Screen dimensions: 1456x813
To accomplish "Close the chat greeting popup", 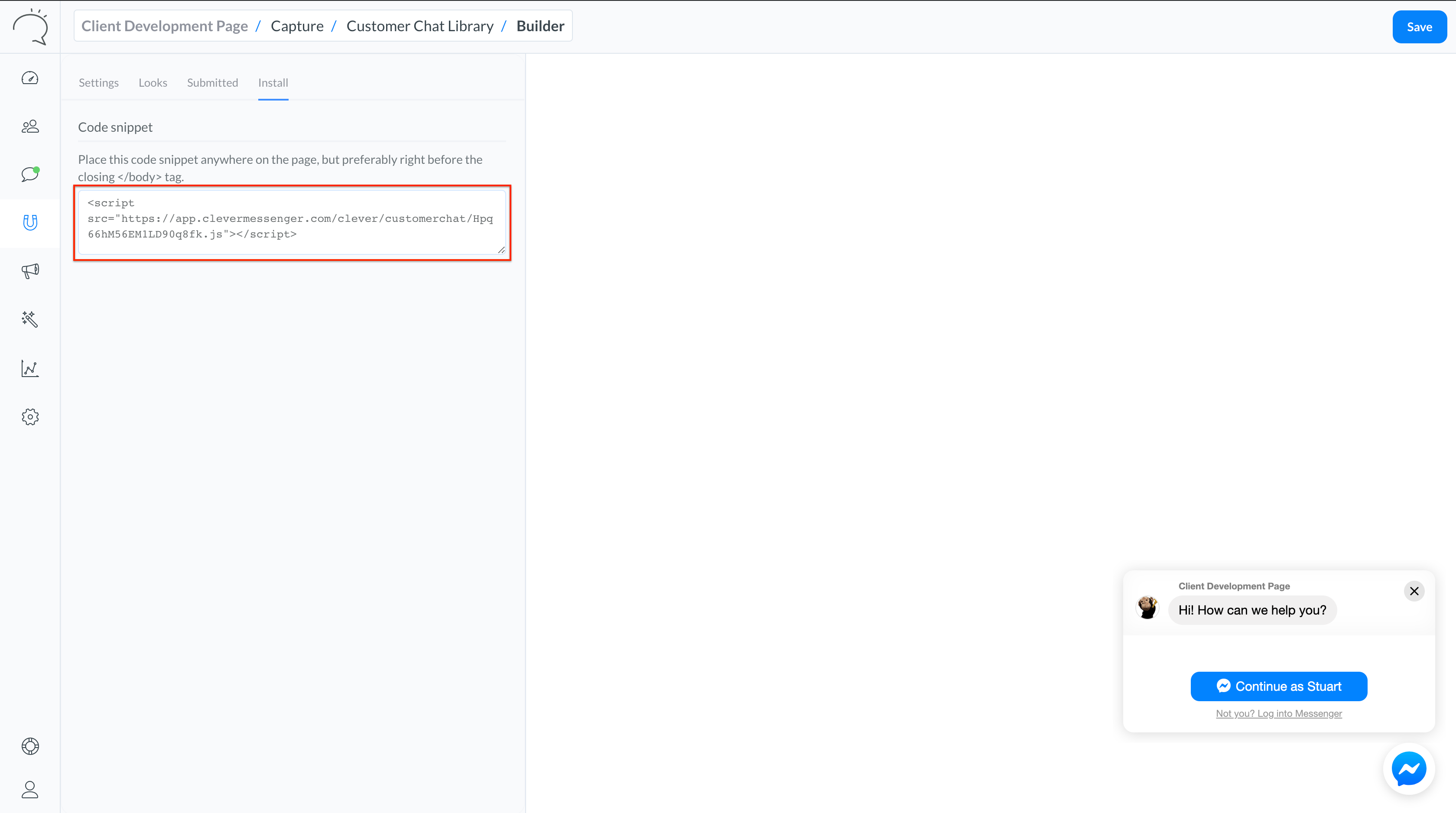I will click(x=1414, y=591).
